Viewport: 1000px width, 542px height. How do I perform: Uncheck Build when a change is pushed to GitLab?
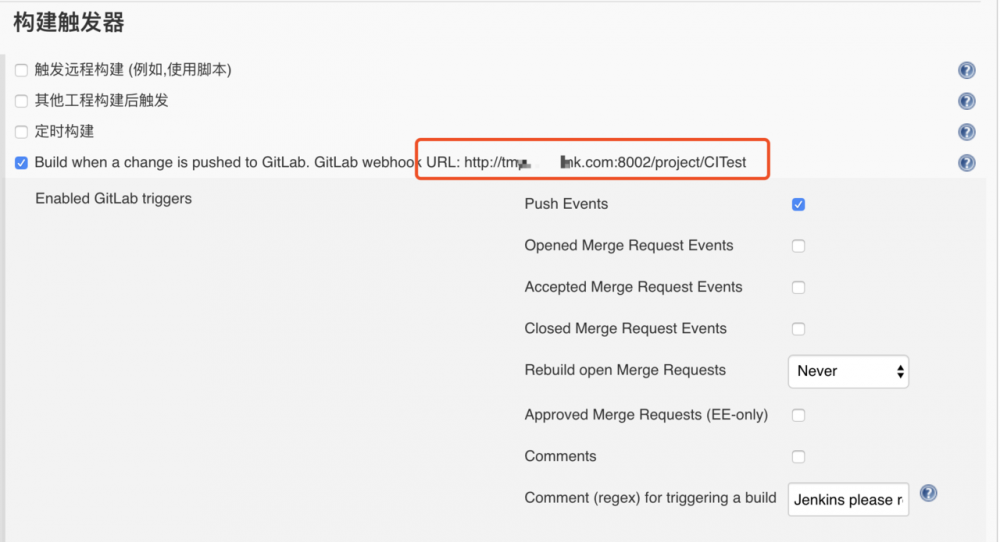coord(21,163)
